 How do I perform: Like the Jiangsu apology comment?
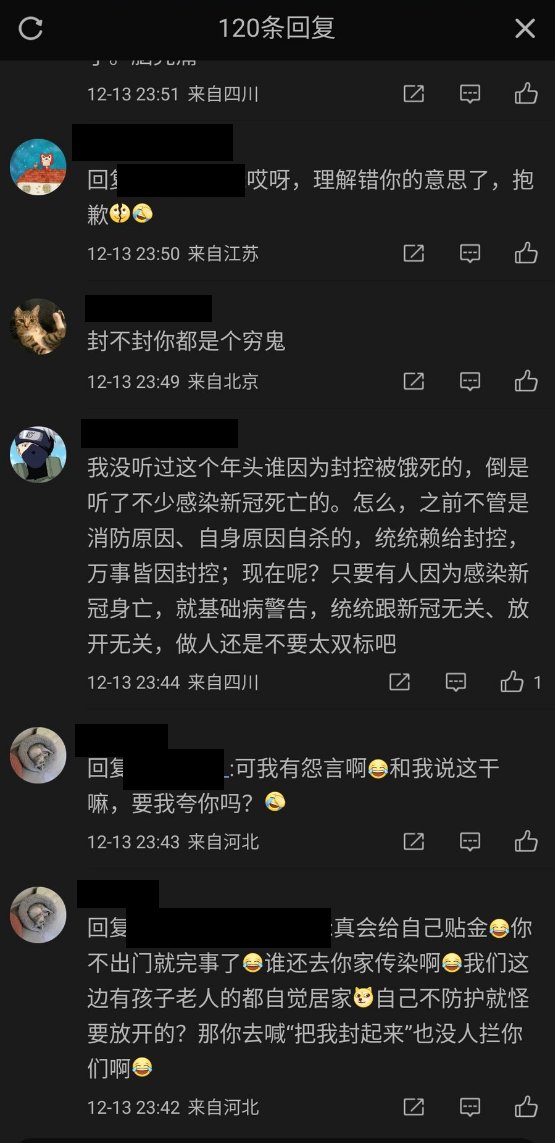pyautogui.click(x=526, y=254)
